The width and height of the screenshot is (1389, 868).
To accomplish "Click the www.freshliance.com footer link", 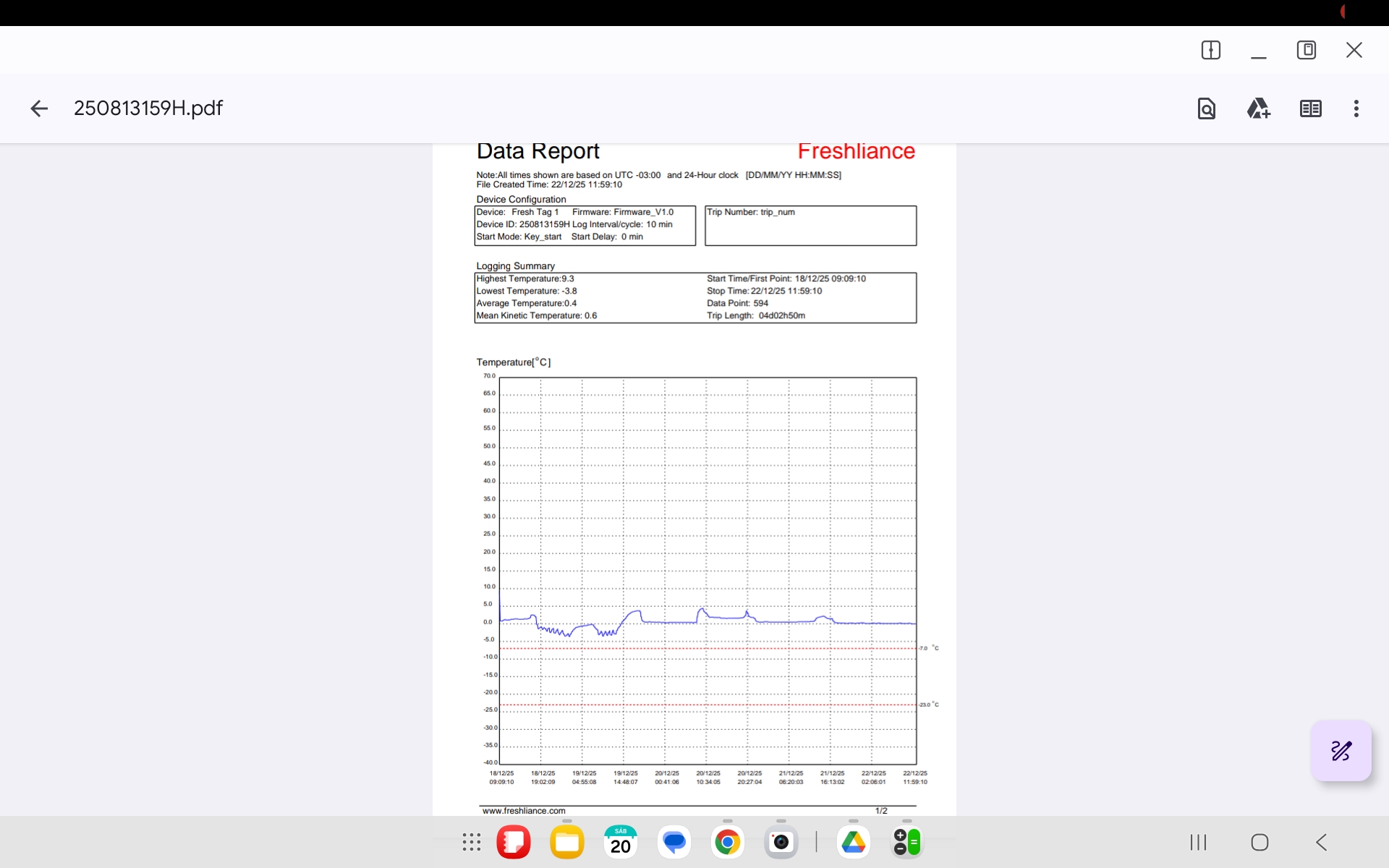I will click(524, 811).
